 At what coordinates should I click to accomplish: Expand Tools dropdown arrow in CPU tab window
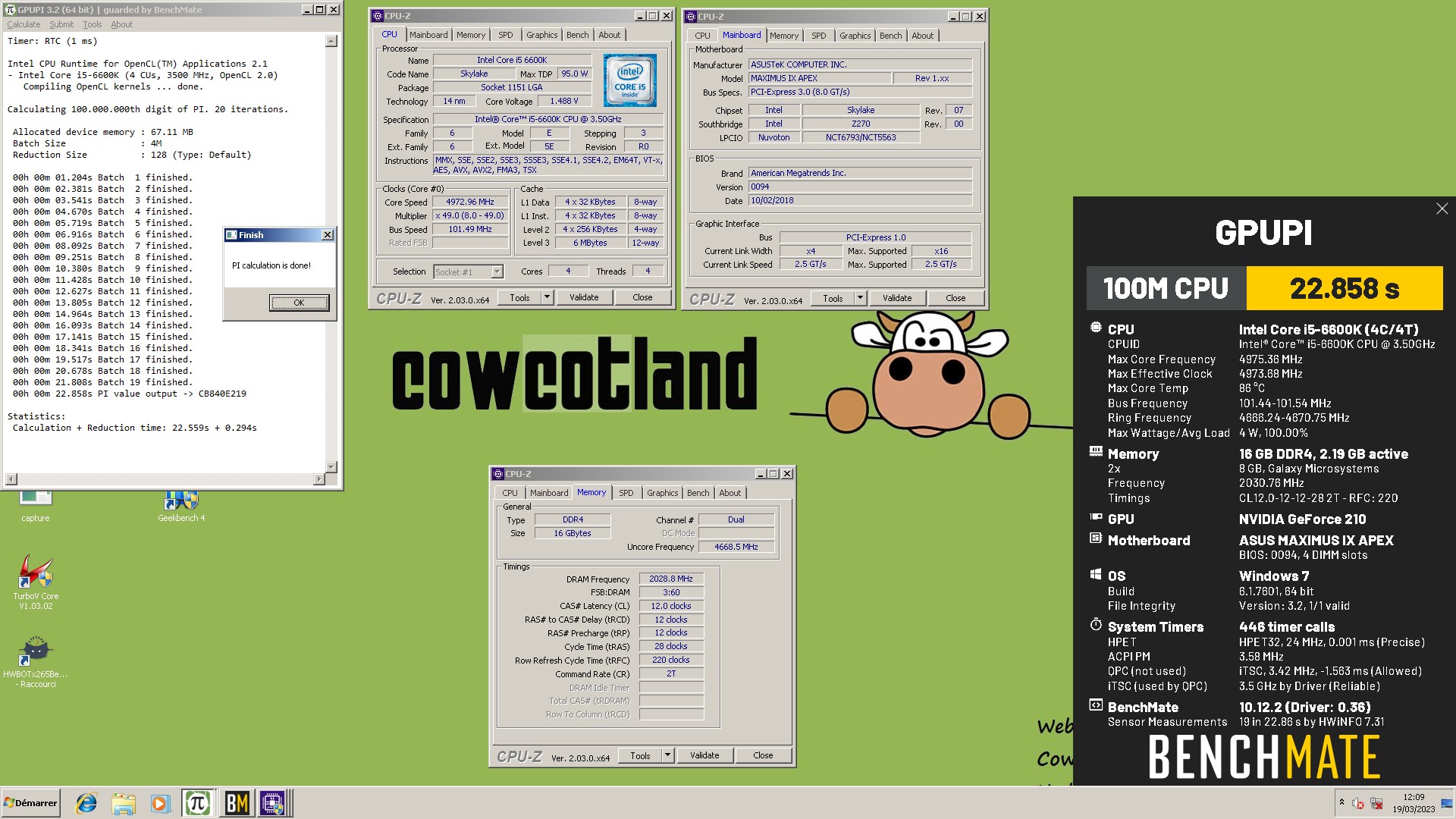click(547, 297)
